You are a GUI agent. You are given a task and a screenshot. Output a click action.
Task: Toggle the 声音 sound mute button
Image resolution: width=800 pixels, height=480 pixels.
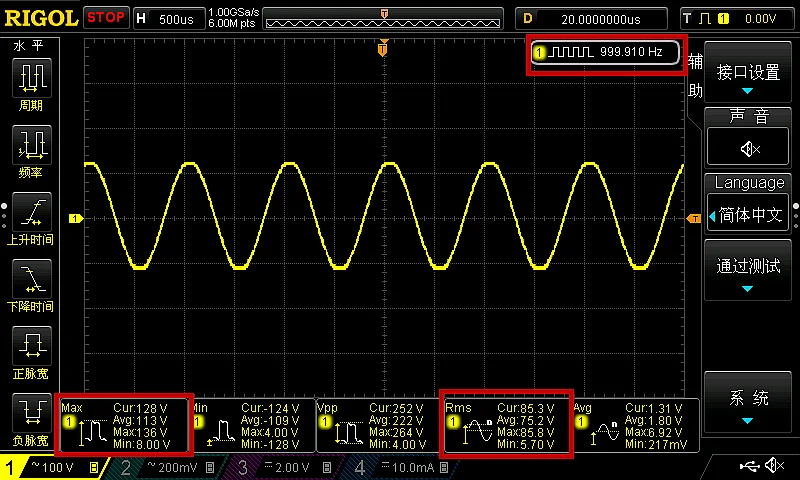(x=747, y=148)
